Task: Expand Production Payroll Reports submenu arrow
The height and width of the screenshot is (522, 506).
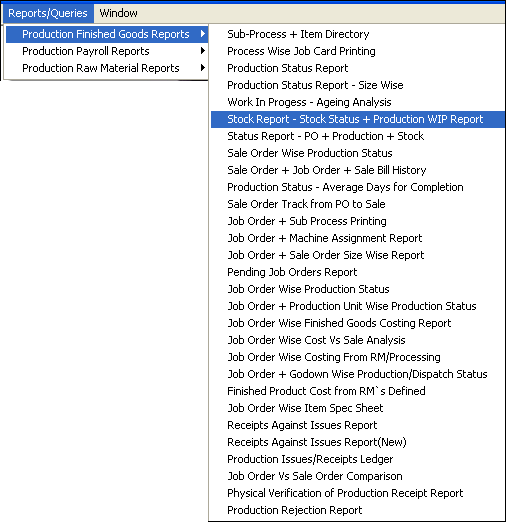Action: (x=202, y=51)
